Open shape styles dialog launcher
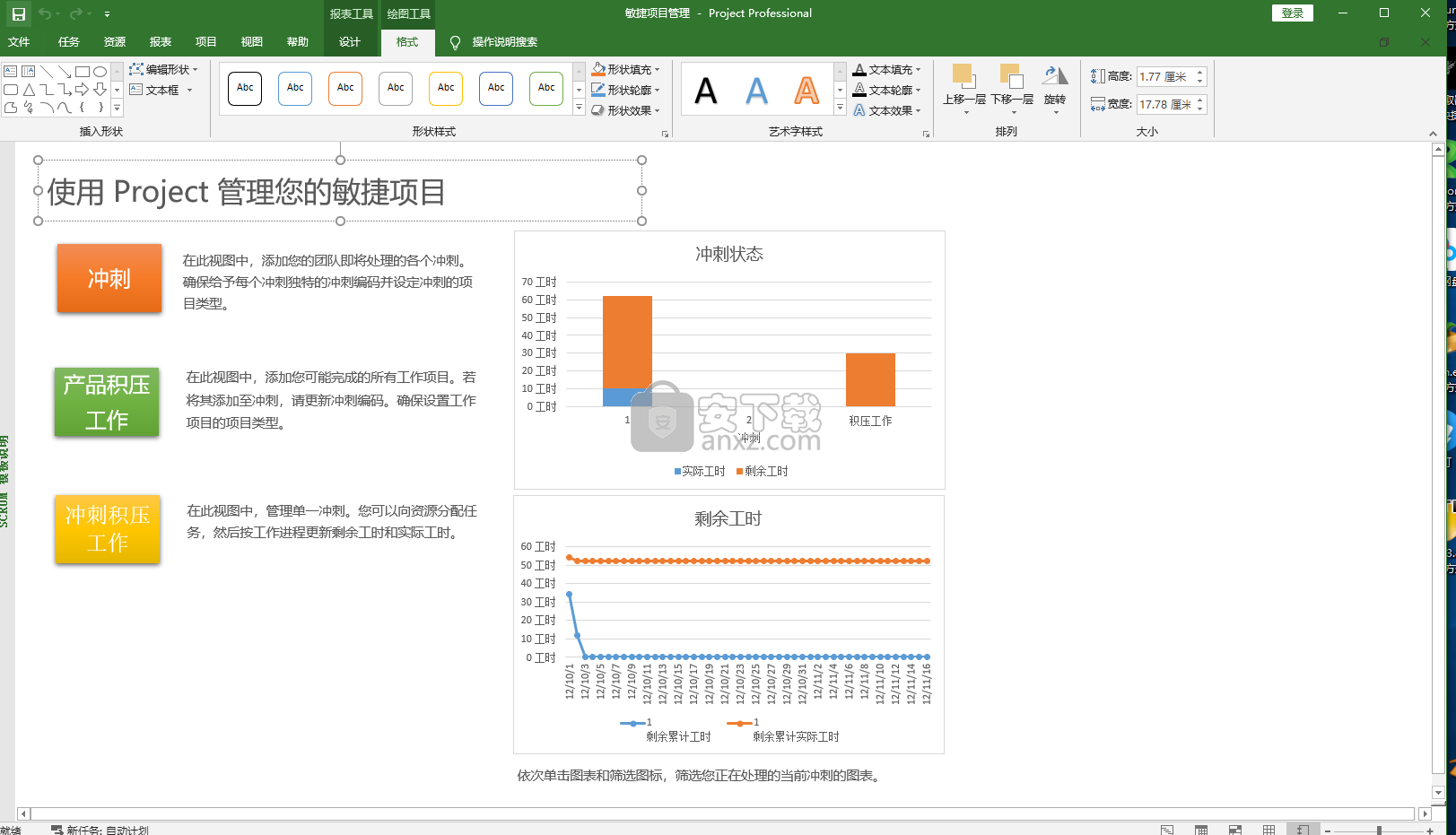This screenshot has width=1456, height=835. (665, 134)
